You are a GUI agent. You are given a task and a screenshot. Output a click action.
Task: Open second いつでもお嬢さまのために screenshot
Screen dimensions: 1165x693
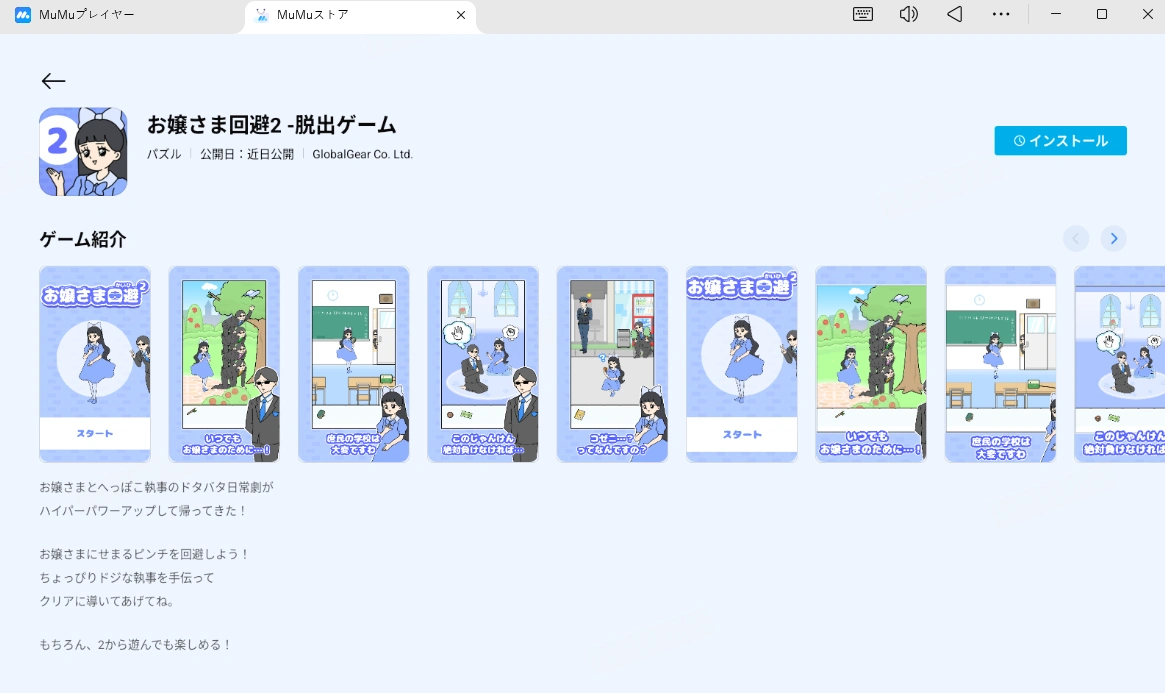[x=871, y=364]
